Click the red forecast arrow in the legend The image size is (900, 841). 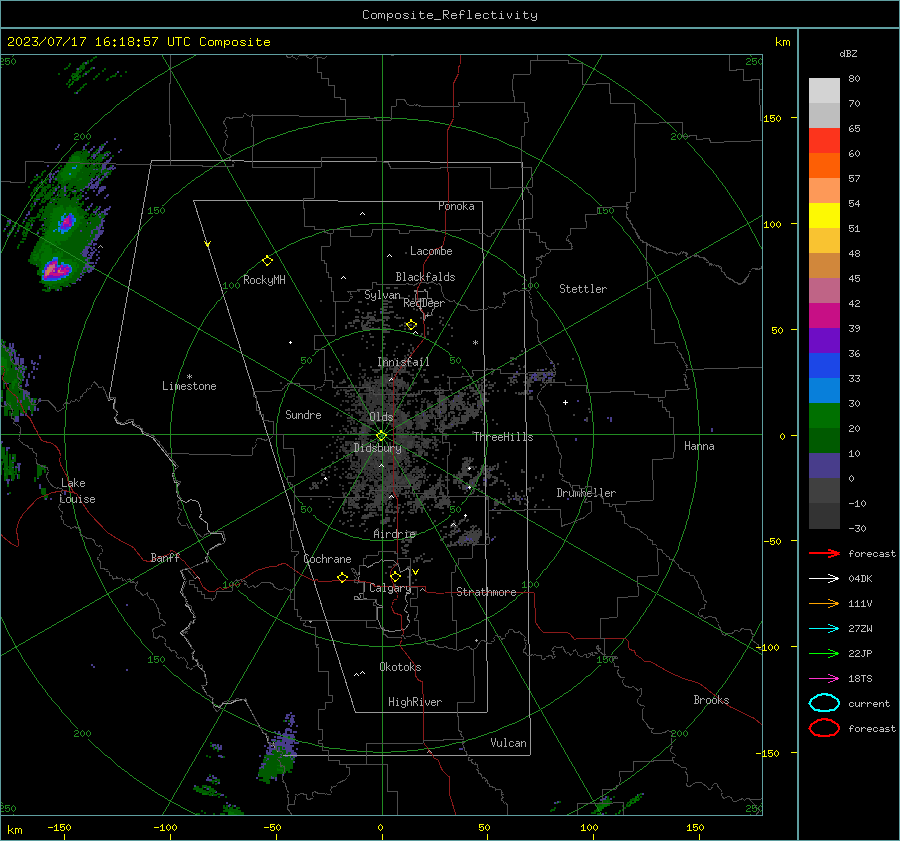(x=824, y=553)
